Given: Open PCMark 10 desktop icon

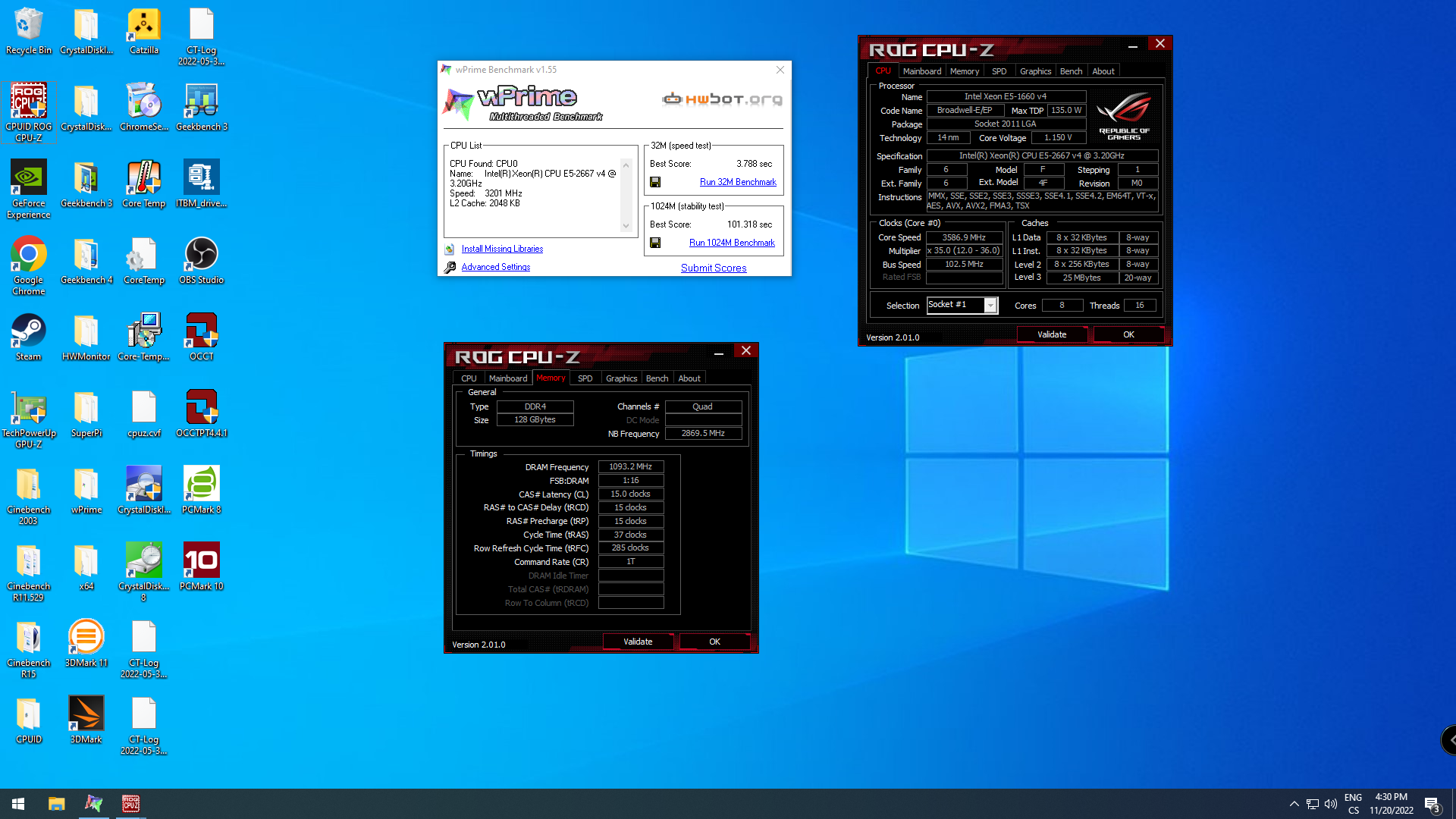Looking at the screenshot, I should tap(202, 567).
